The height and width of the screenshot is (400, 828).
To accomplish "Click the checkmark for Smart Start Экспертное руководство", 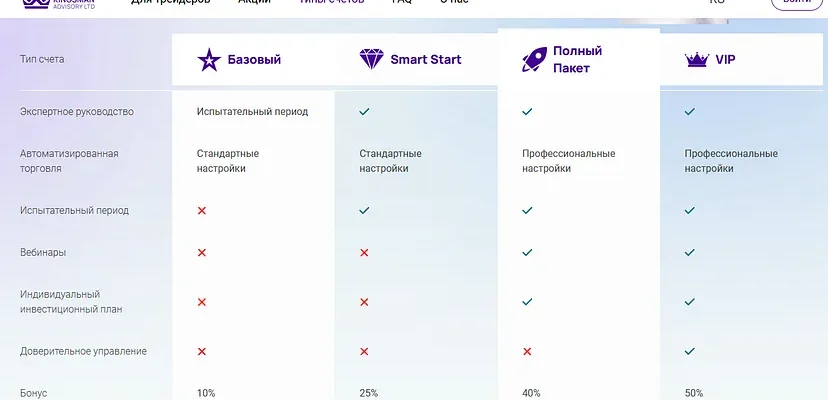I will (364, 111).
